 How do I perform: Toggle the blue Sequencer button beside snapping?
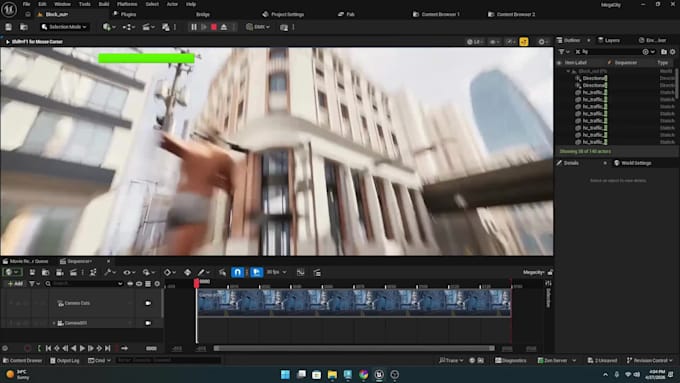tap(256, 272)
